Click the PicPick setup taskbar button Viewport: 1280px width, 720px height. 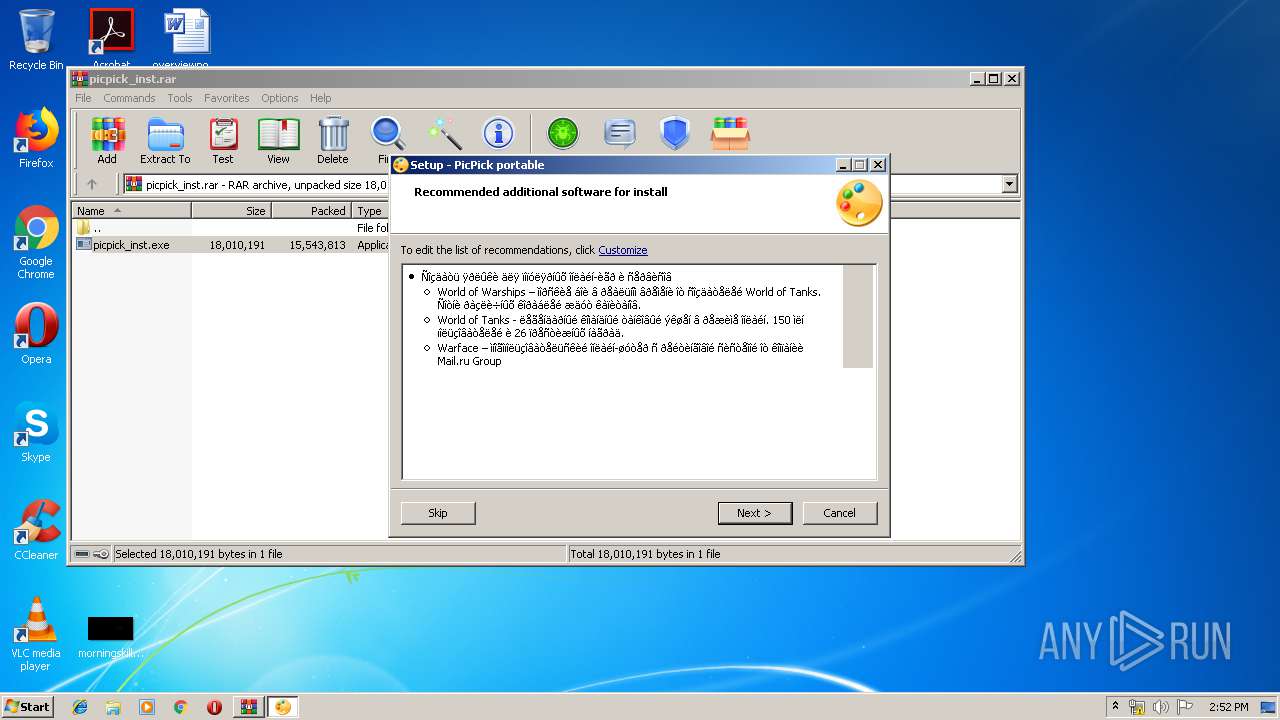[283, 707]
